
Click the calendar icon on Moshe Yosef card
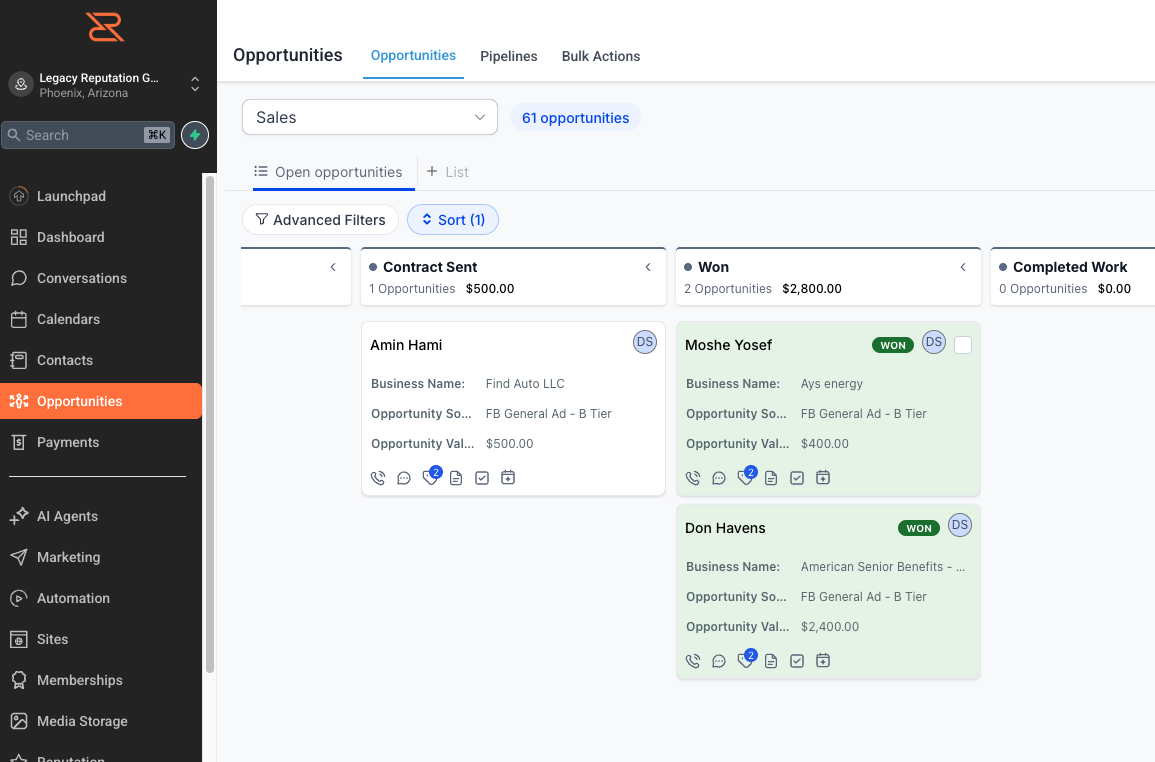[824, 478]
